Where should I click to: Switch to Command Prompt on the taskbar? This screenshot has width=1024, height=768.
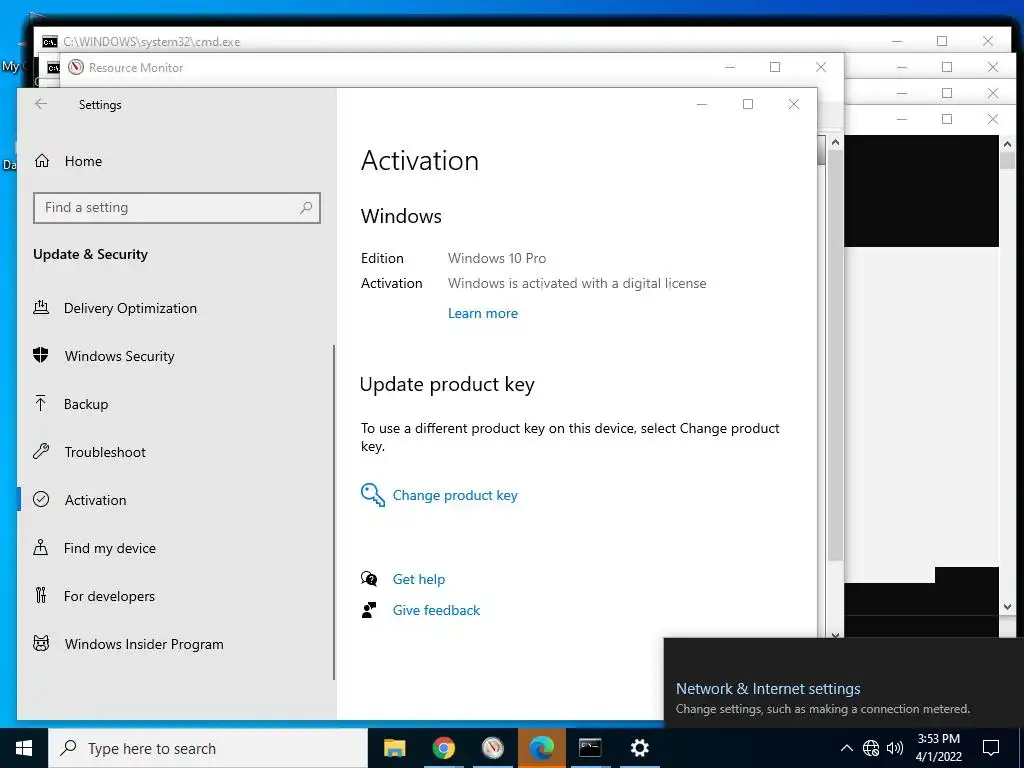click(590, 748)
